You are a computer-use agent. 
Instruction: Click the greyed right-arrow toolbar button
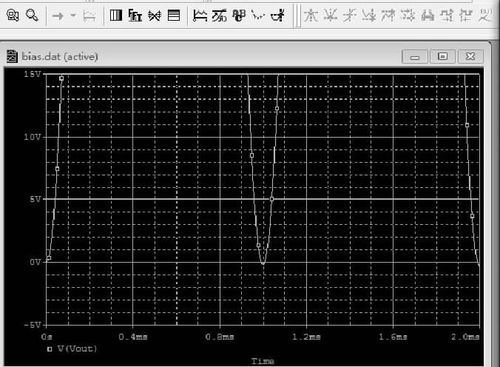58,15
